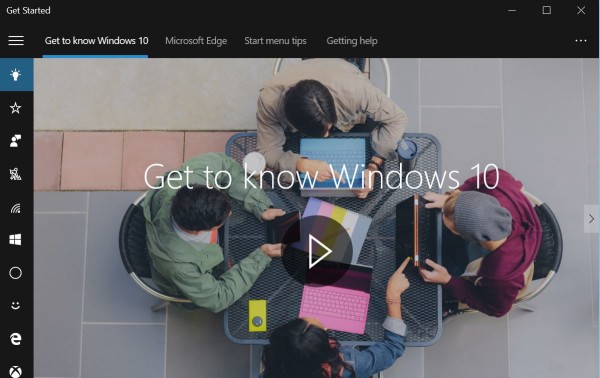600x378 pixels.
Task: Open the hamburger navigation menu
Action: [x=16, y=41]
